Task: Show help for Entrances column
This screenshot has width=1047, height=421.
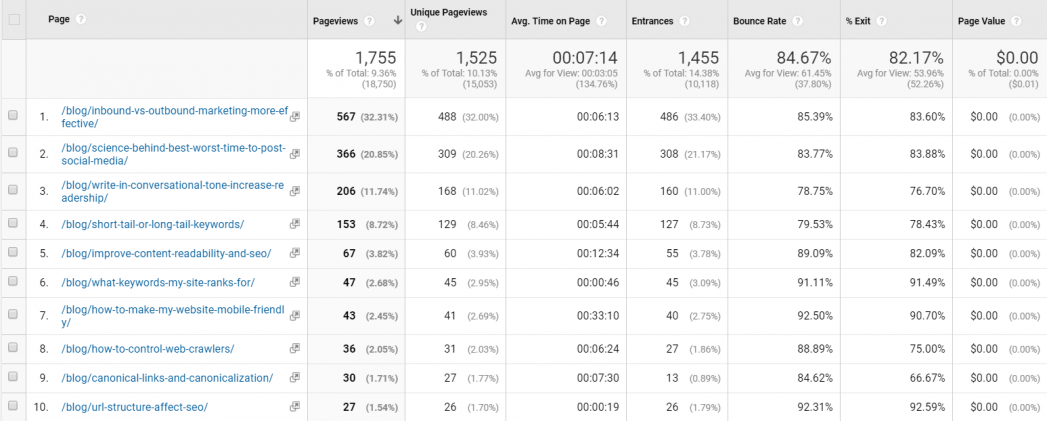Action: 684,21
